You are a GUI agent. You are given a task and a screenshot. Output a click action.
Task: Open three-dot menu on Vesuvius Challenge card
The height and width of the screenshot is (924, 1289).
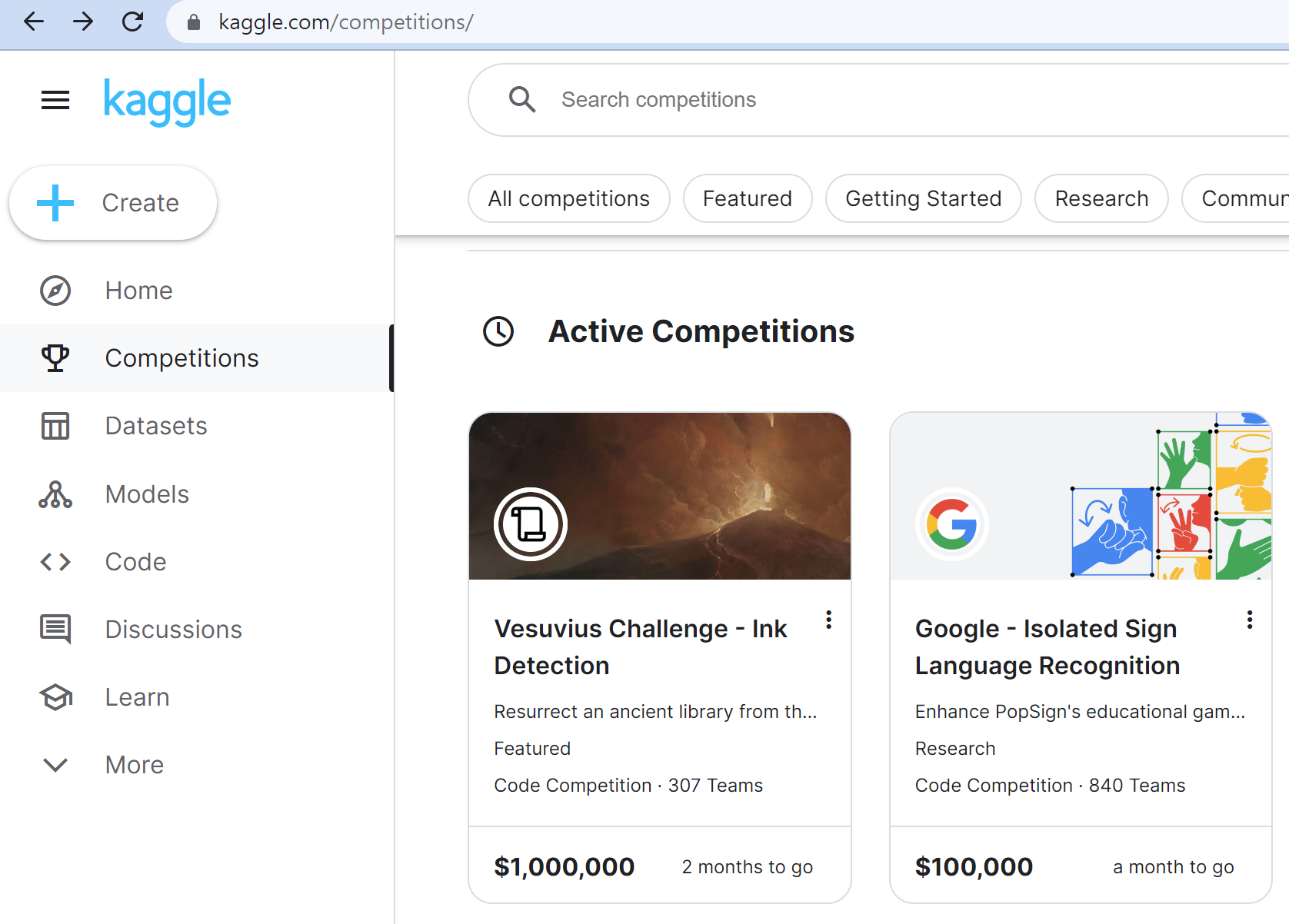[828, 620]
